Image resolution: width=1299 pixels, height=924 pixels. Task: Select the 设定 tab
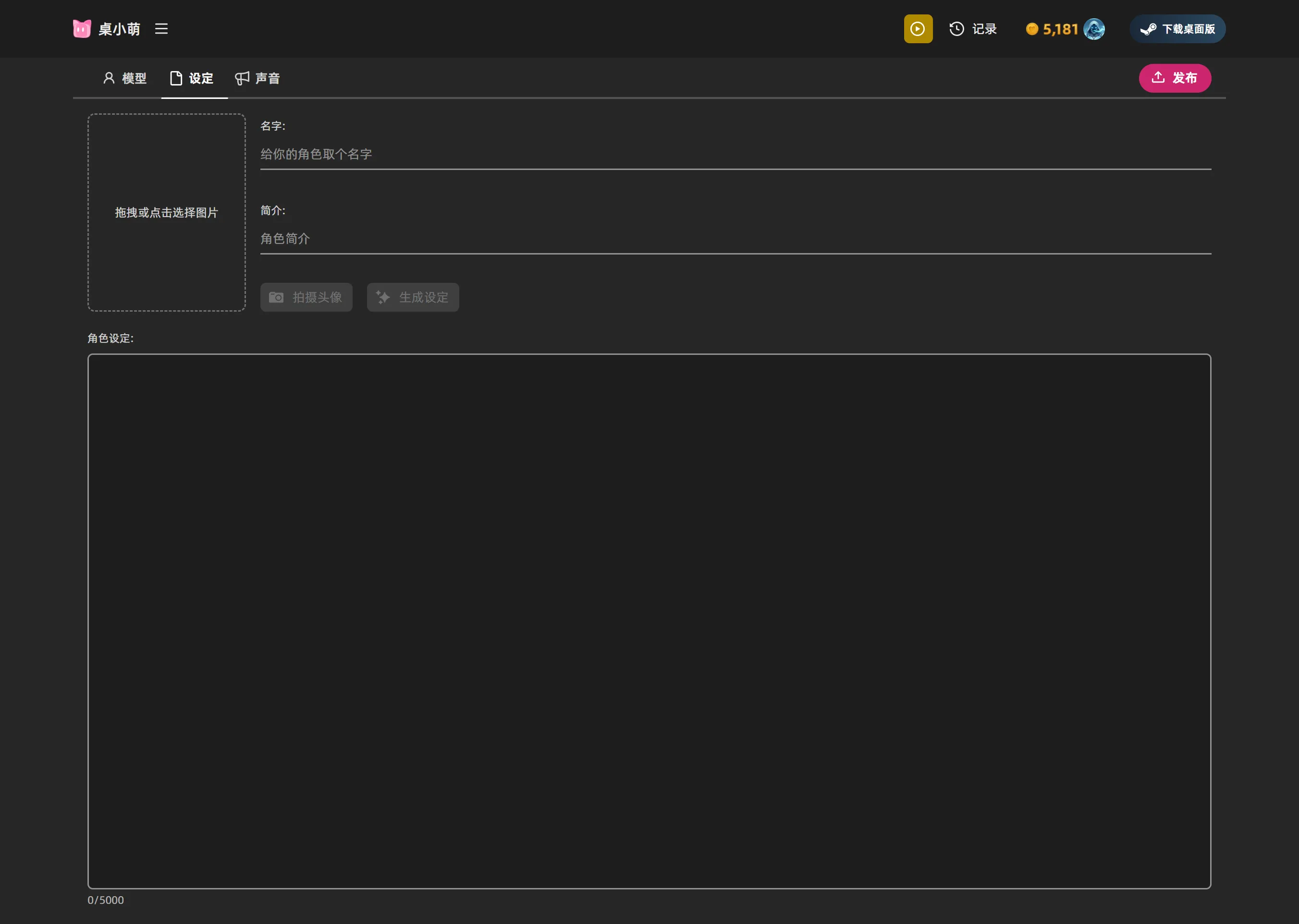[x=192, y=78]
